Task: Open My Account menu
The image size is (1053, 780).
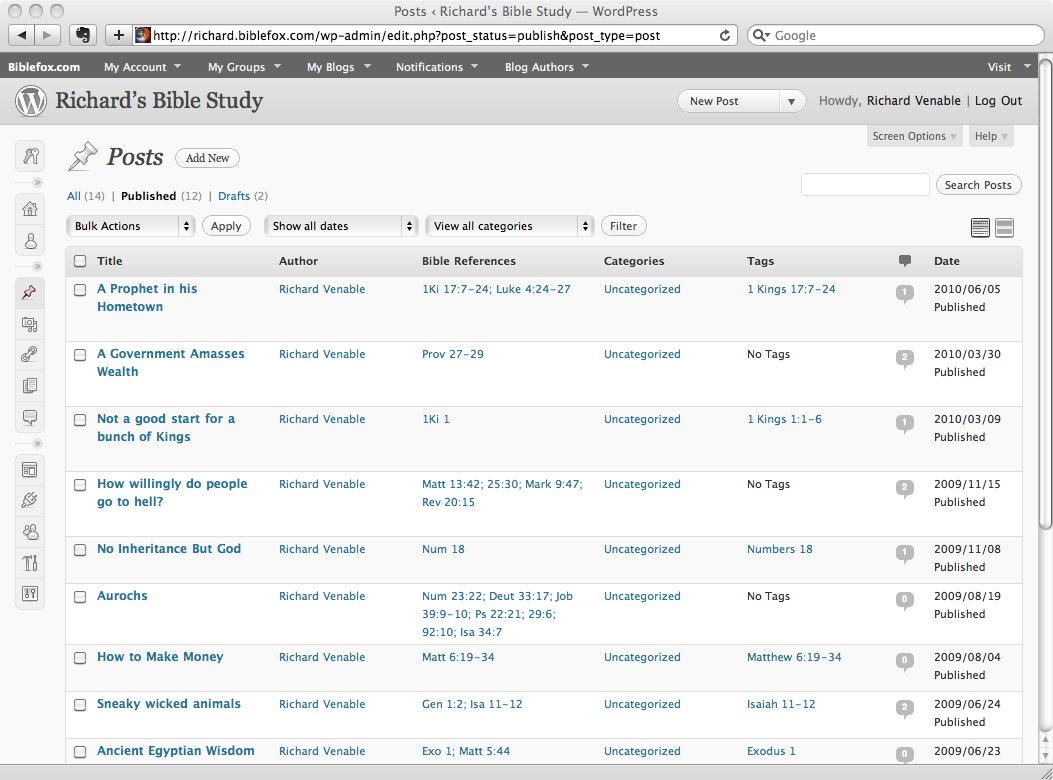Action: [142, 67]
